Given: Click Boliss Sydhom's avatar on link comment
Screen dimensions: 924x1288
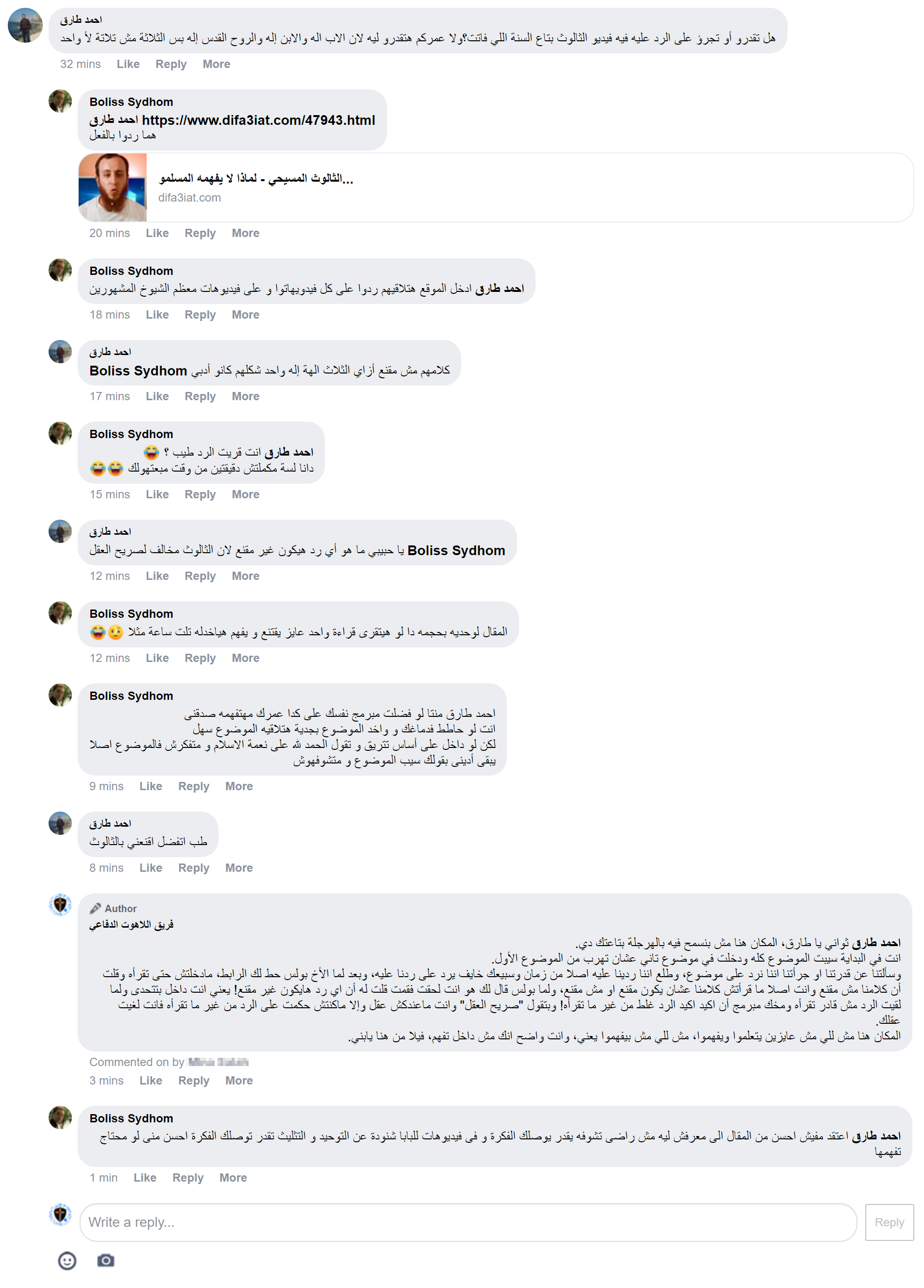Looking at the screenshot, I should [60, 101].
